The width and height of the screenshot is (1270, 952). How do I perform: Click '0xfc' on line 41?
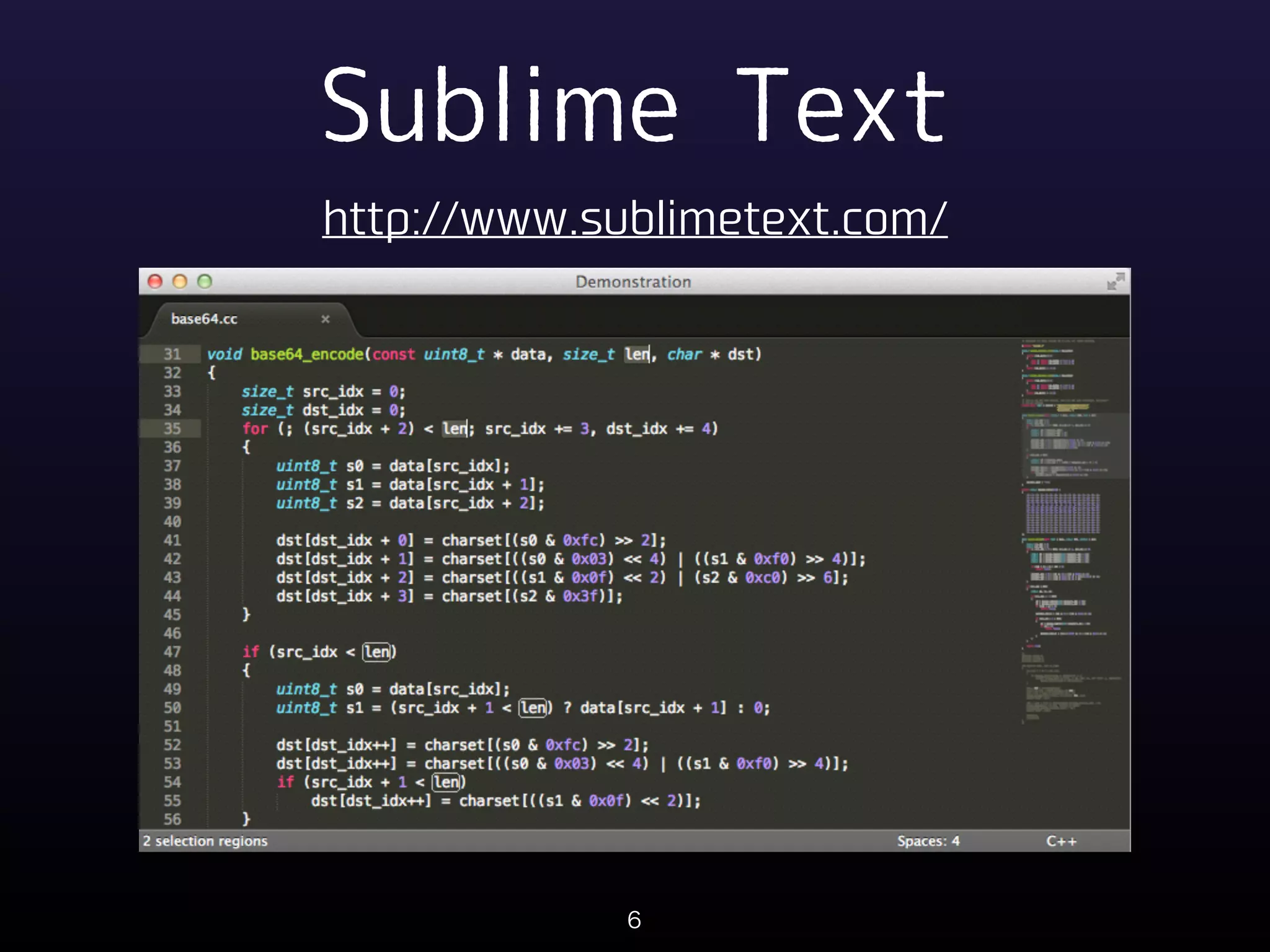click(580, 540)
